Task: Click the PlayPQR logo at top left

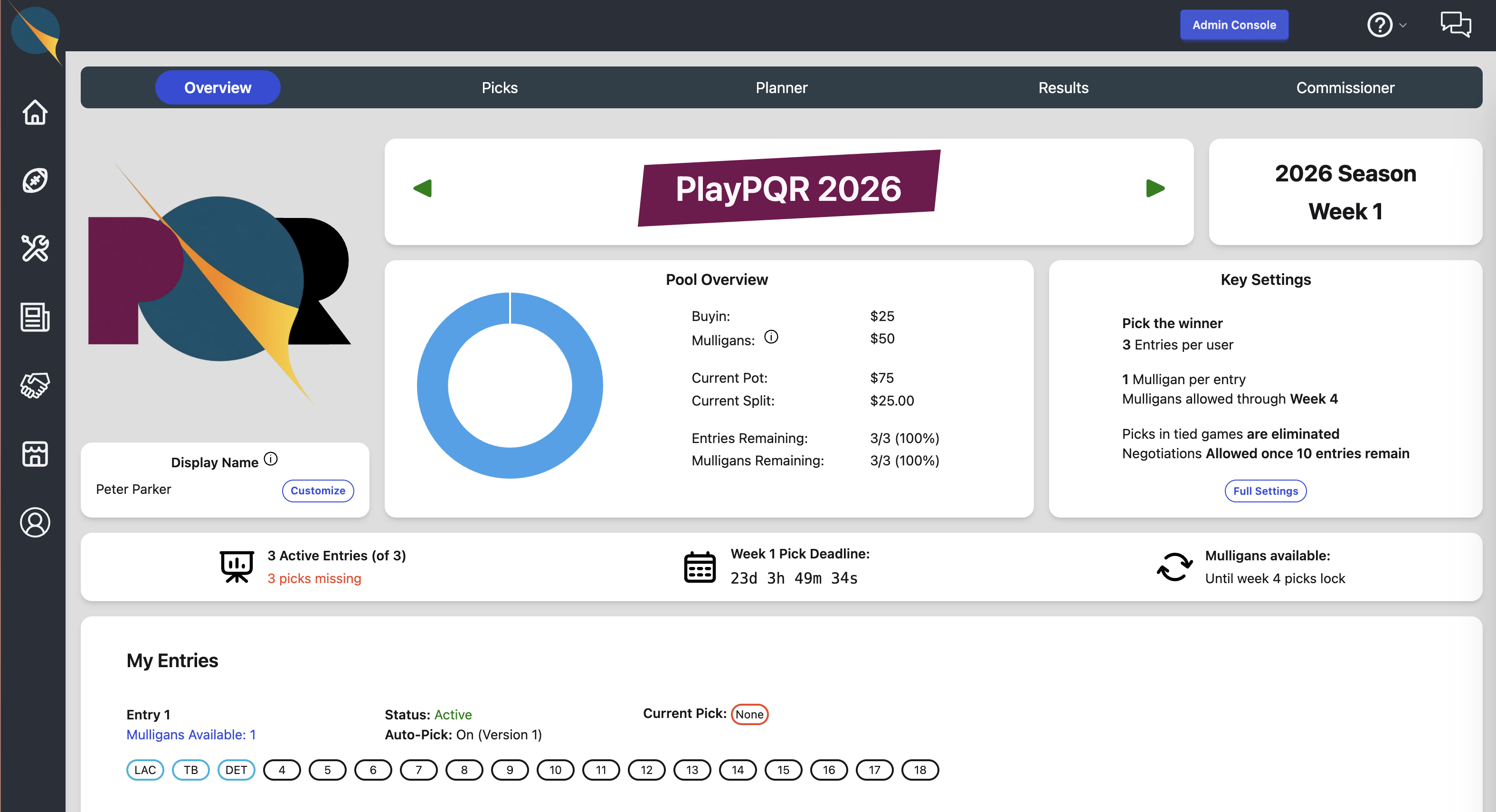Action: (36, 31)
